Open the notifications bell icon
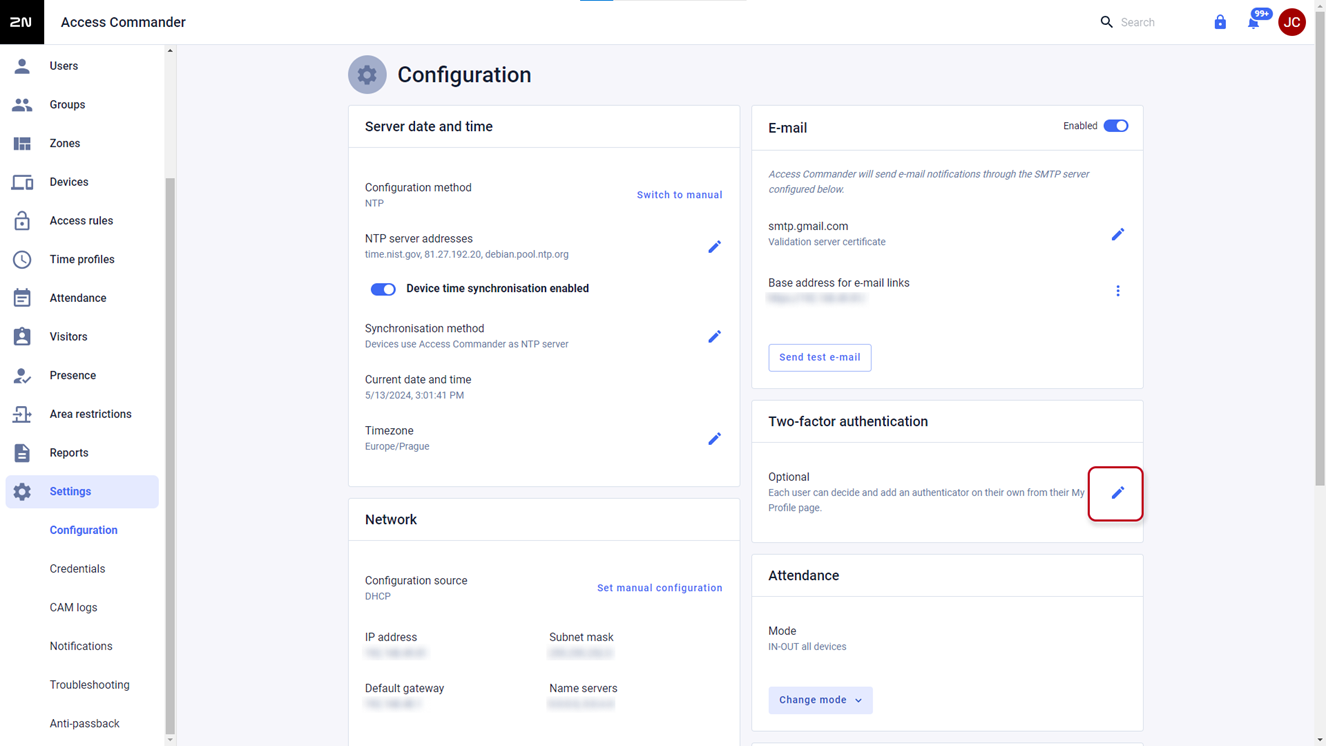Image resolution: width=1326 pixels, height=746 pixels. (1253, 22)
